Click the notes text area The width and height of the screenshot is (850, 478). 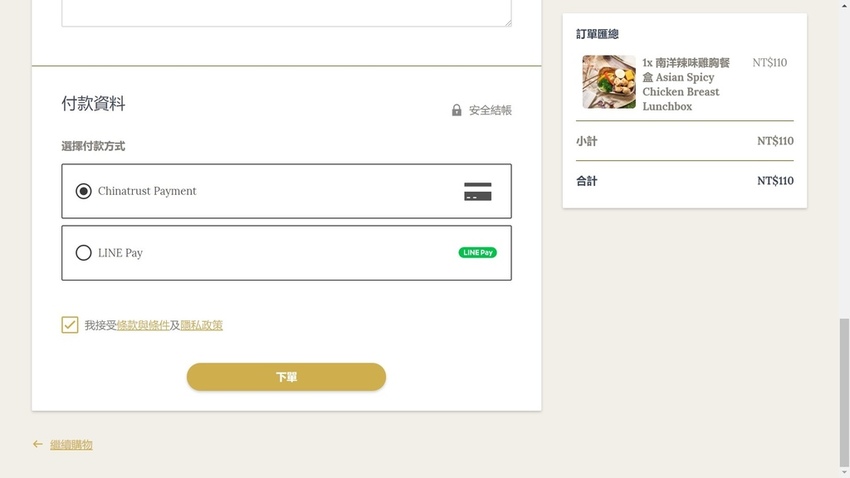(x=286, y=12)
